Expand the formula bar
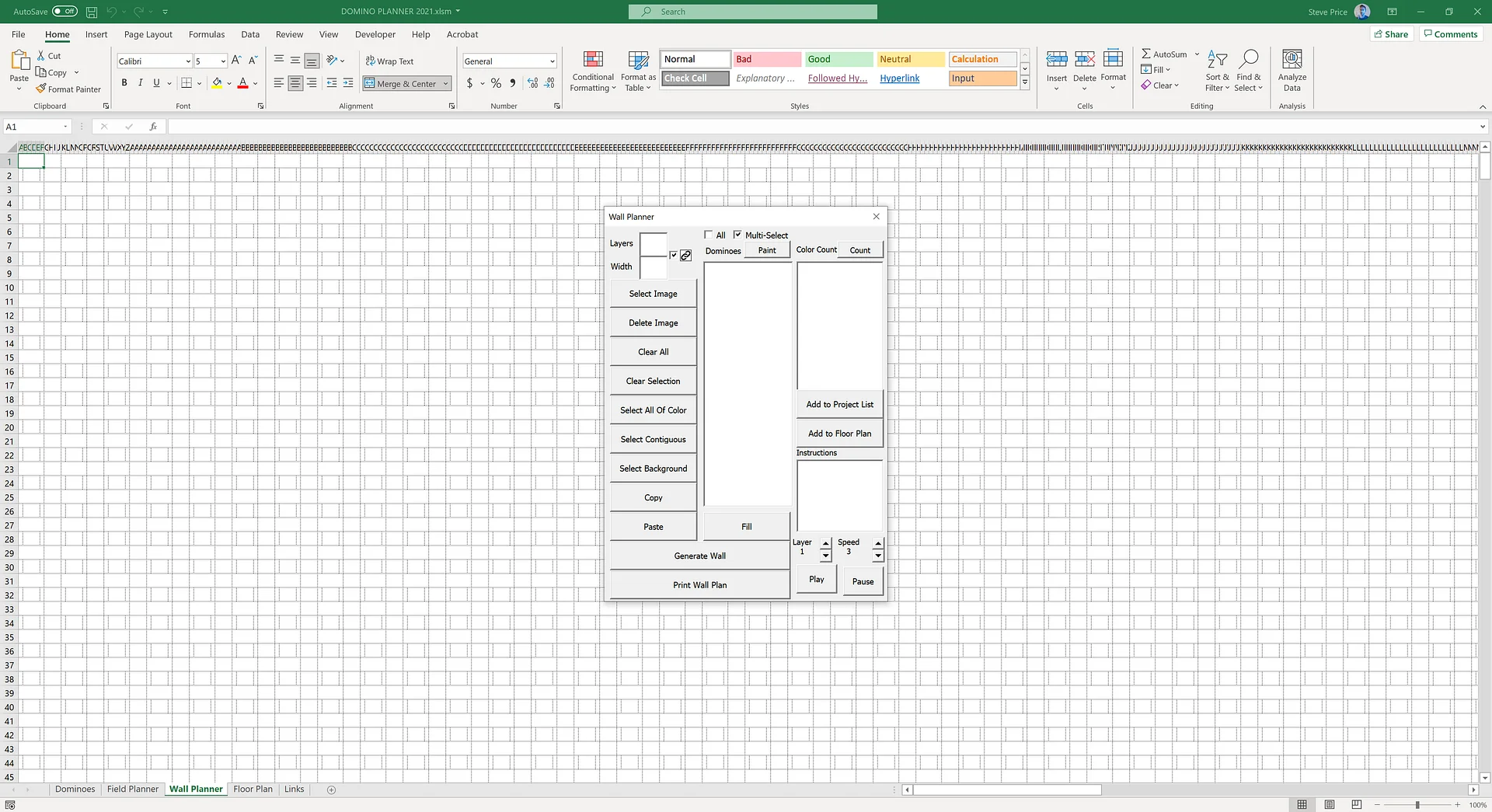This screenshot has width=1492, height=812. click(1483, 127)
